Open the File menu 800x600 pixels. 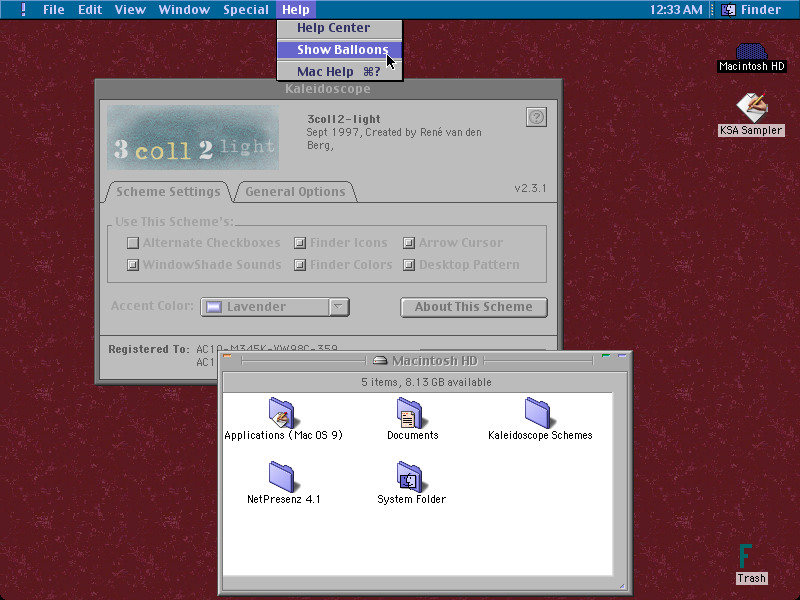(x=54, y=9)
